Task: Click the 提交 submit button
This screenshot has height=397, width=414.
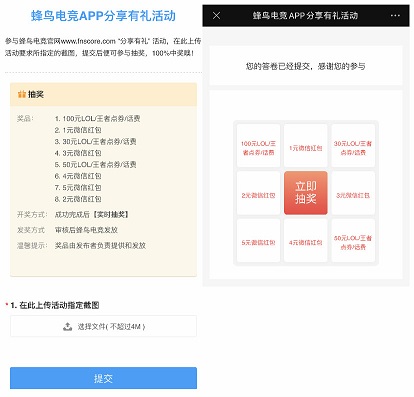Action: pyautogui.click(x=103, y=378)
